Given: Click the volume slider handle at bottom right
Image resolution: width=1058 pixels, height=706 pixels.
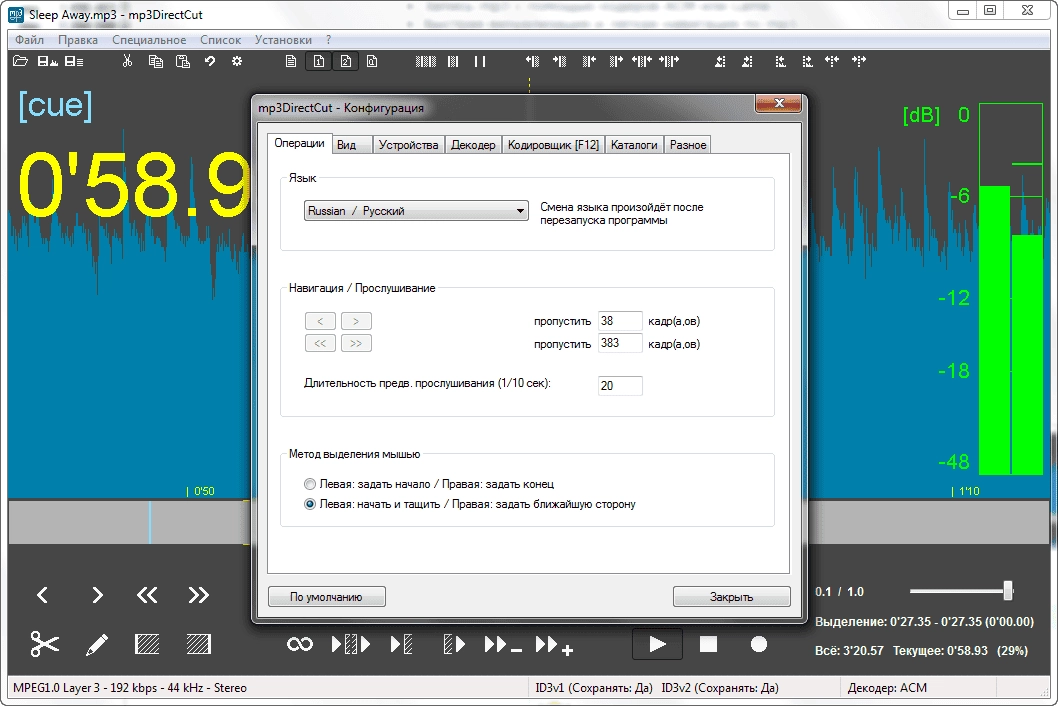Looking at the screenshot, I should tap(1008, 591).
